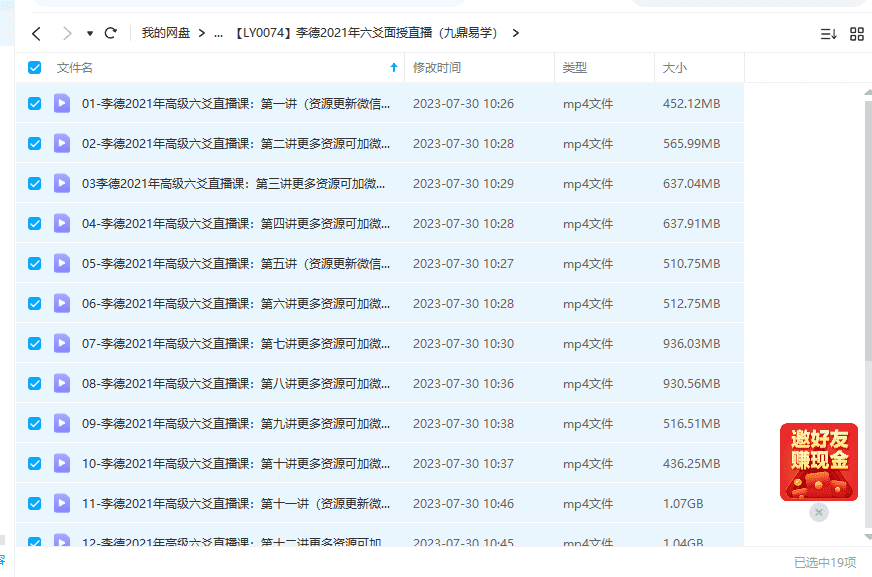
Task: Click the forward navigation arrow
Action: click(67, 33)
